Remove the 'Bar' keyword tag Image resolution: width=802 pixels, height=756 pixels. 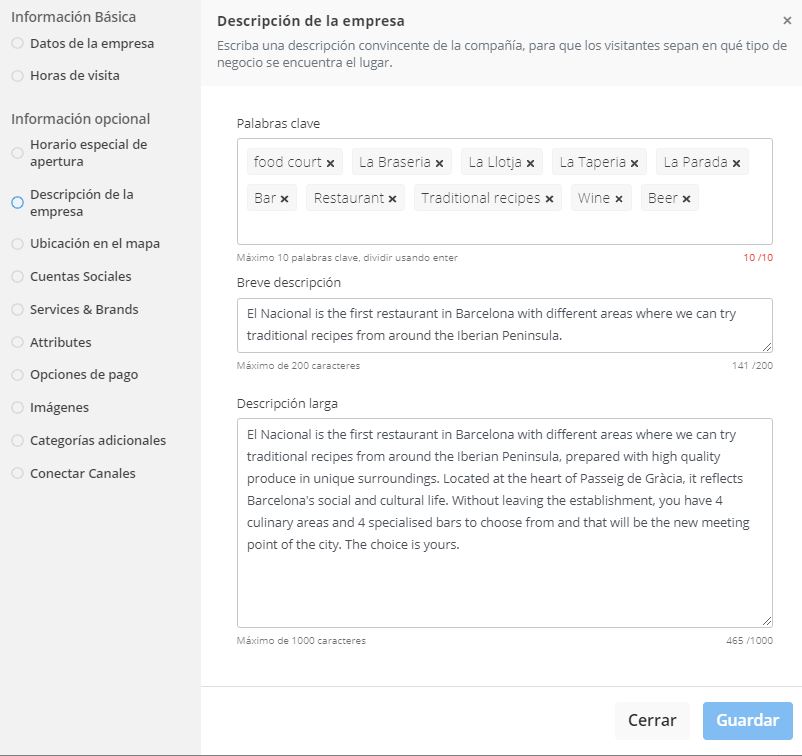click(284, 199)
